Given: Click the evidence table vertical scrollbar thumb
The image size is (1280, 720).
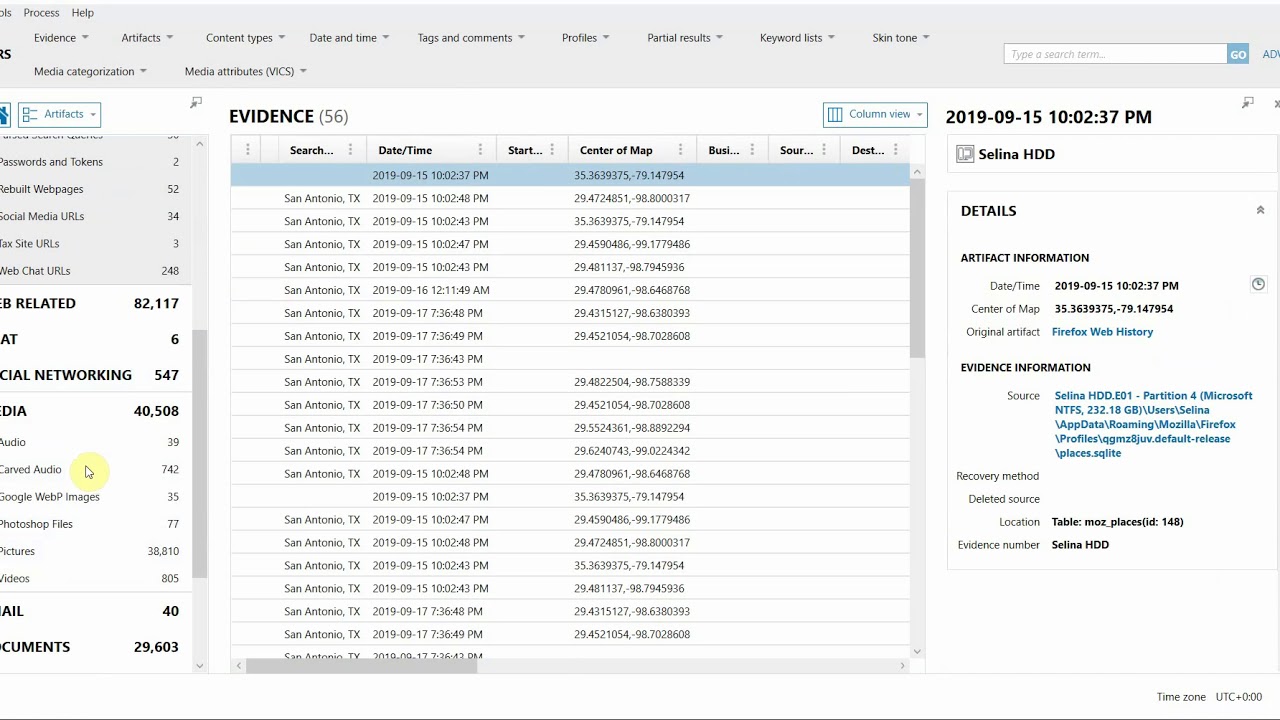Looking at the screenshot, I should click(x=917, y=270).
